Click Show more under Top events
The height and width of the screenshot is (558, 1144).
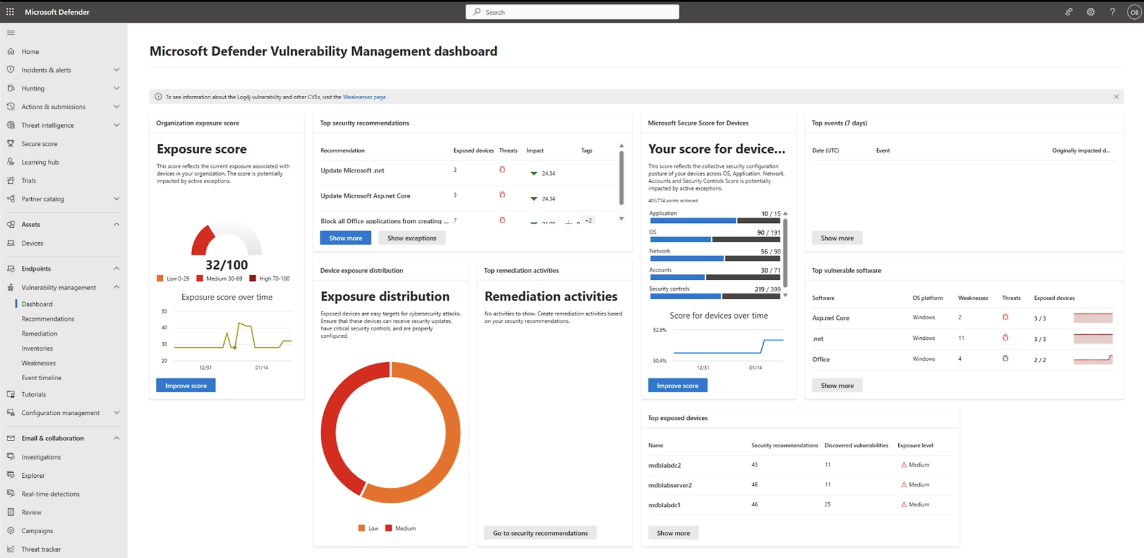click(x=837, y=238)
